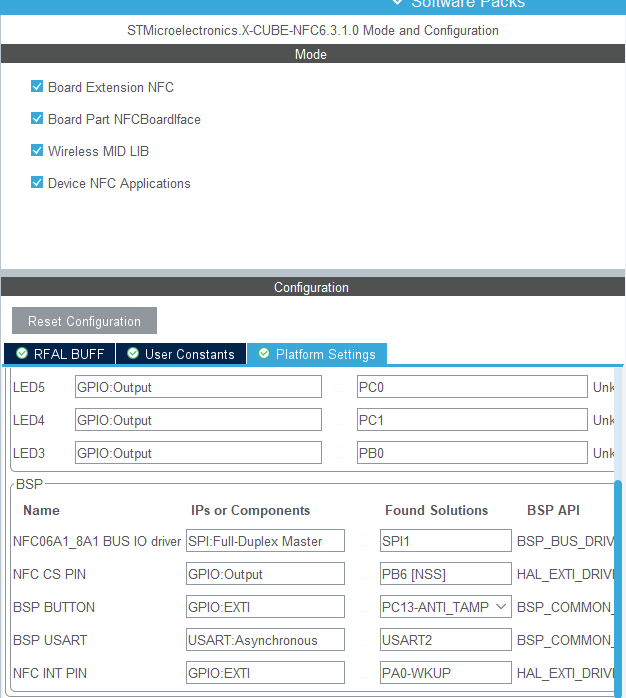Click LED5 GPIO:Output field

198,387
